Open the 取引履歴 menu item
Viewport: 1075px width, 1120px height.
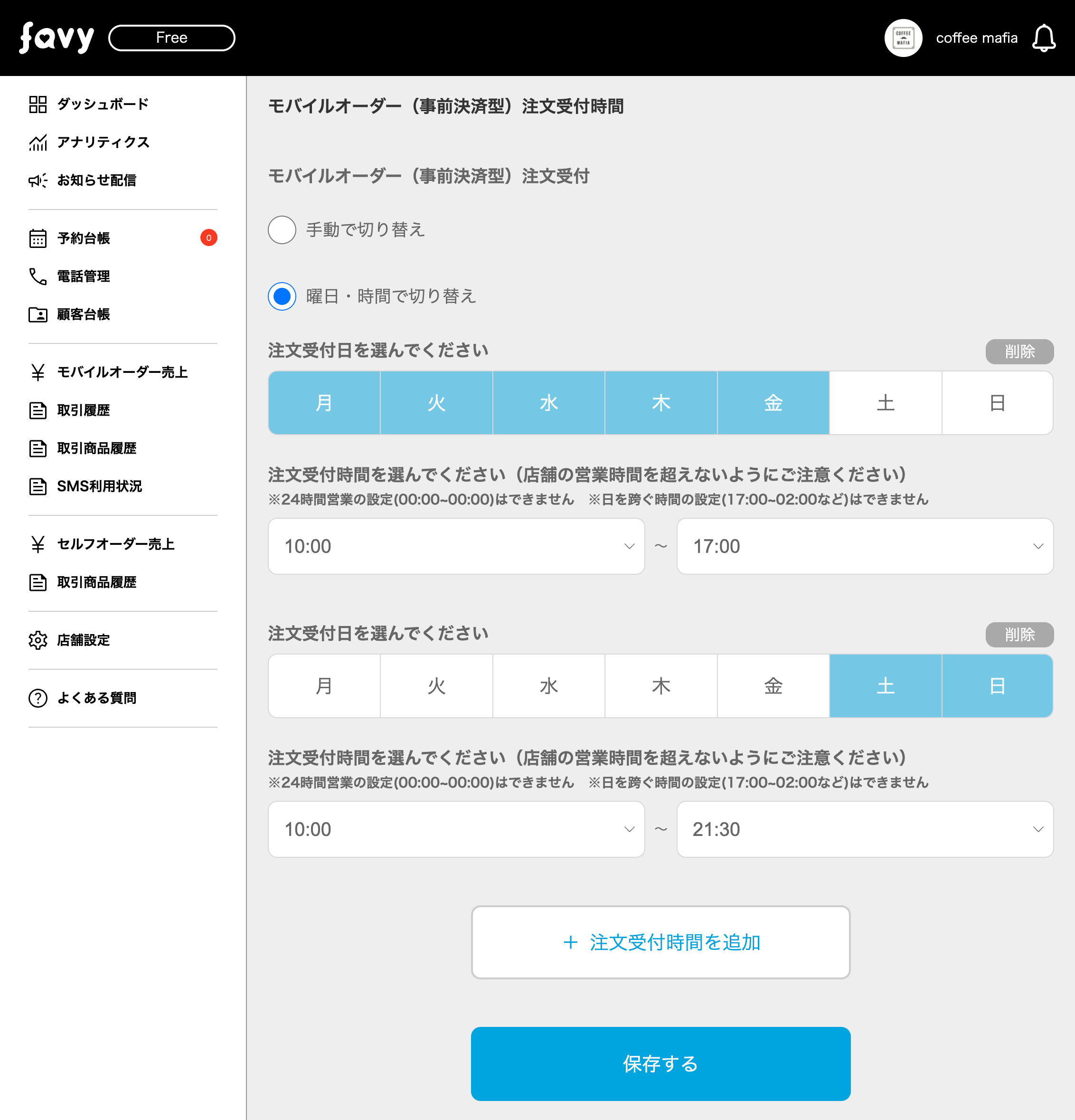click(84, 410)
